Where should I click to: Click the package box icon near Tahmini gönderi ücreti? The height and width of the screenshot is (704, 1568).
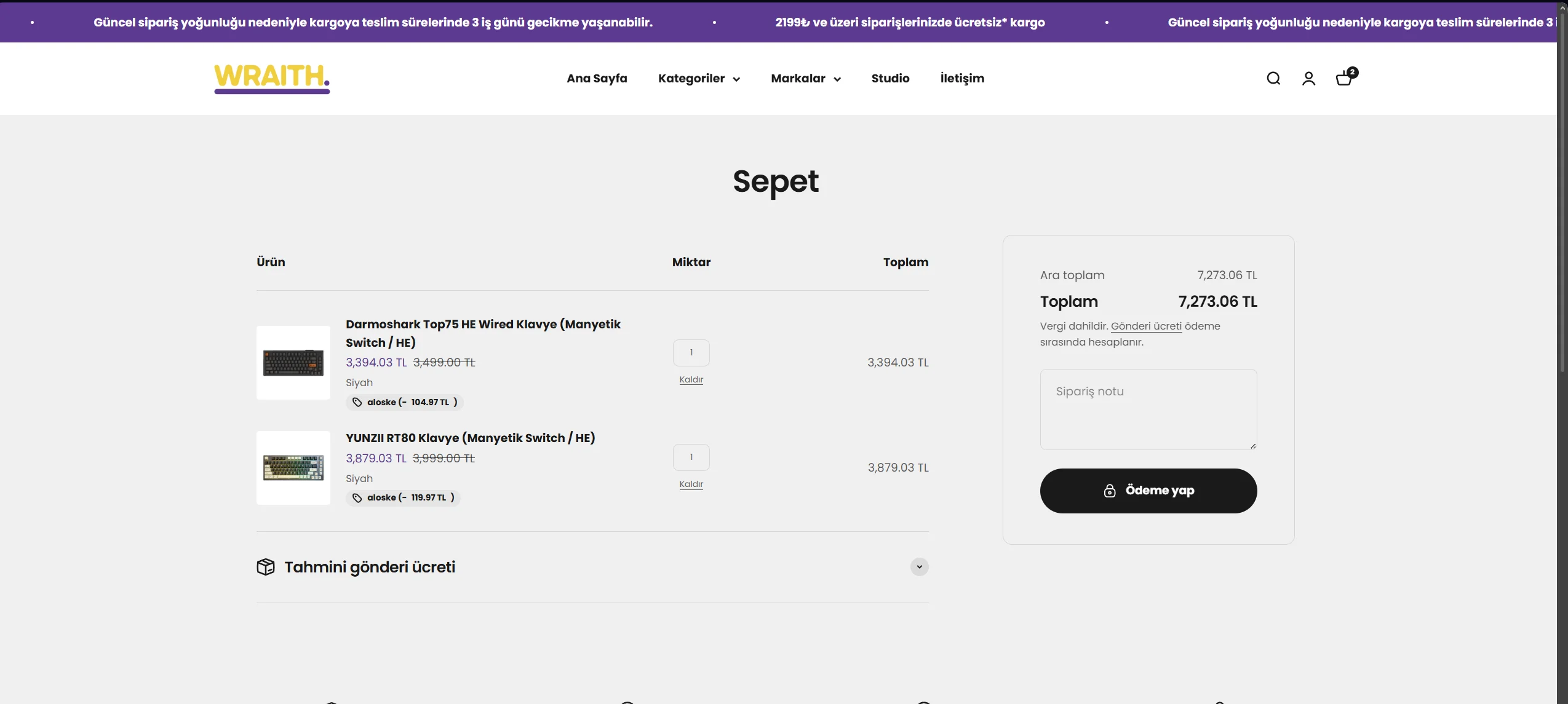[266, 567]
